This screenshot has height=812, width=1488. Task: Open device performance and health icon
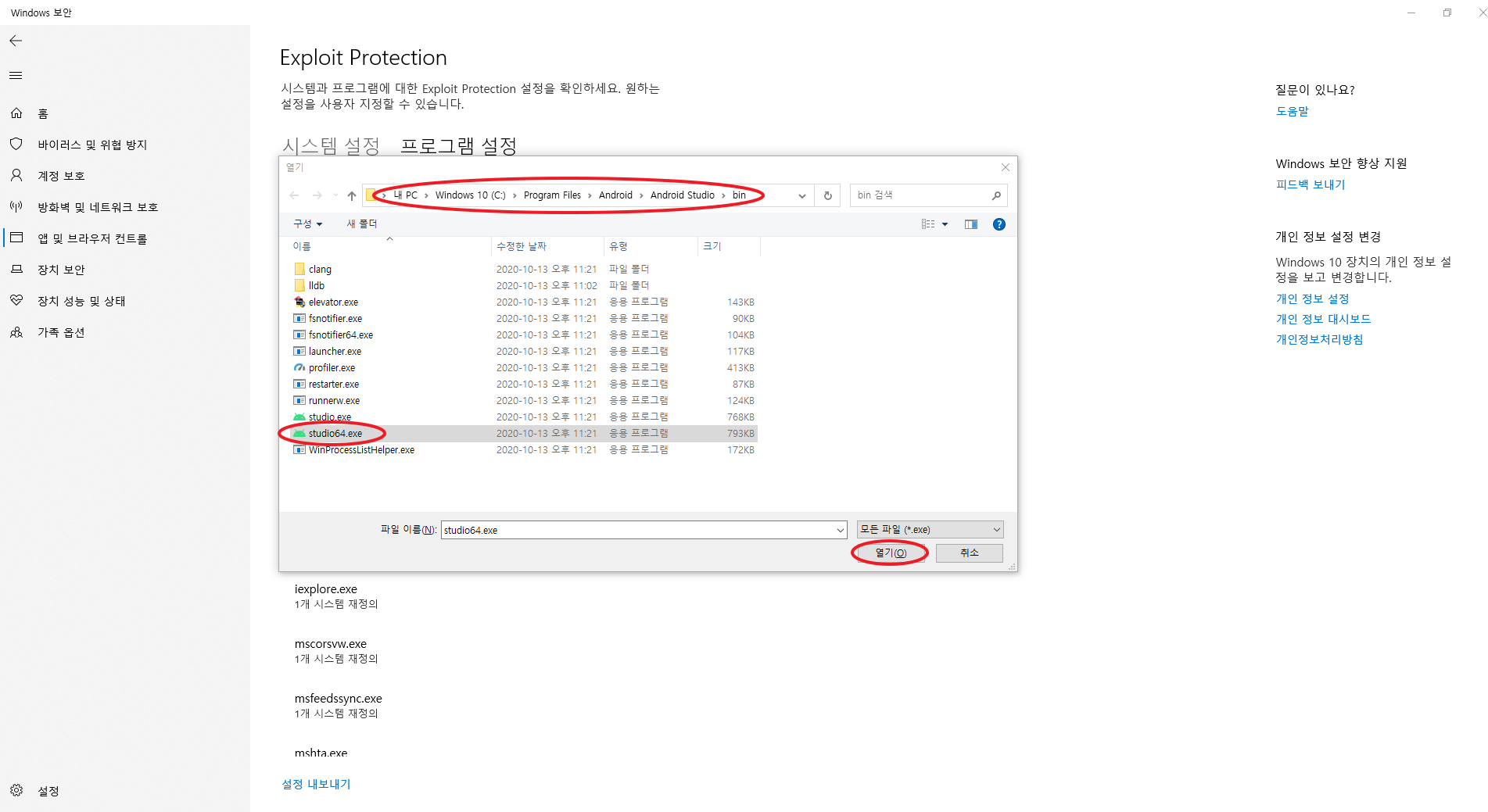[x=16, y=301]
